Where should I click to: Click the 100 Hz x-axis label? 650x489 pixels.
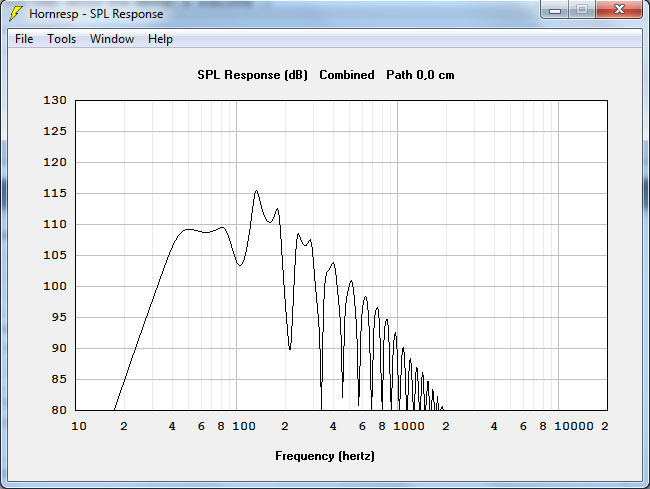(244, 426)
